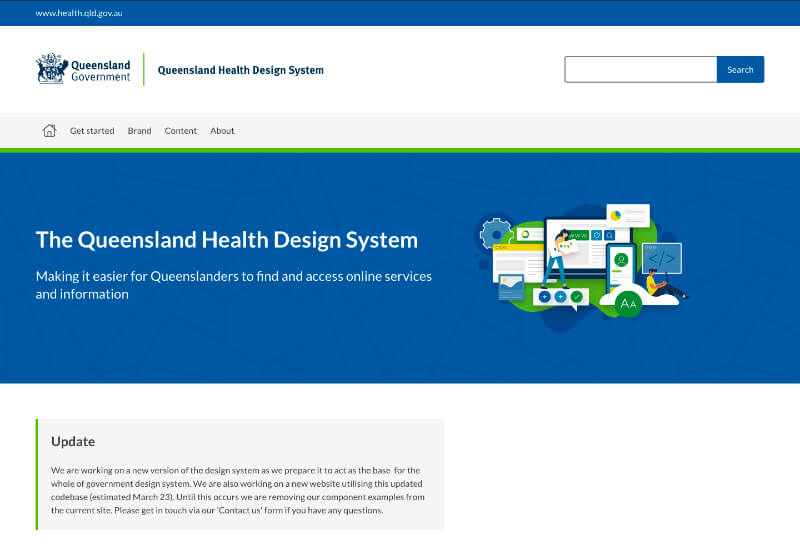Click the Update notice heading
Image resolution: width=800 pixels, height=555 pixels.
coord(73,441)
